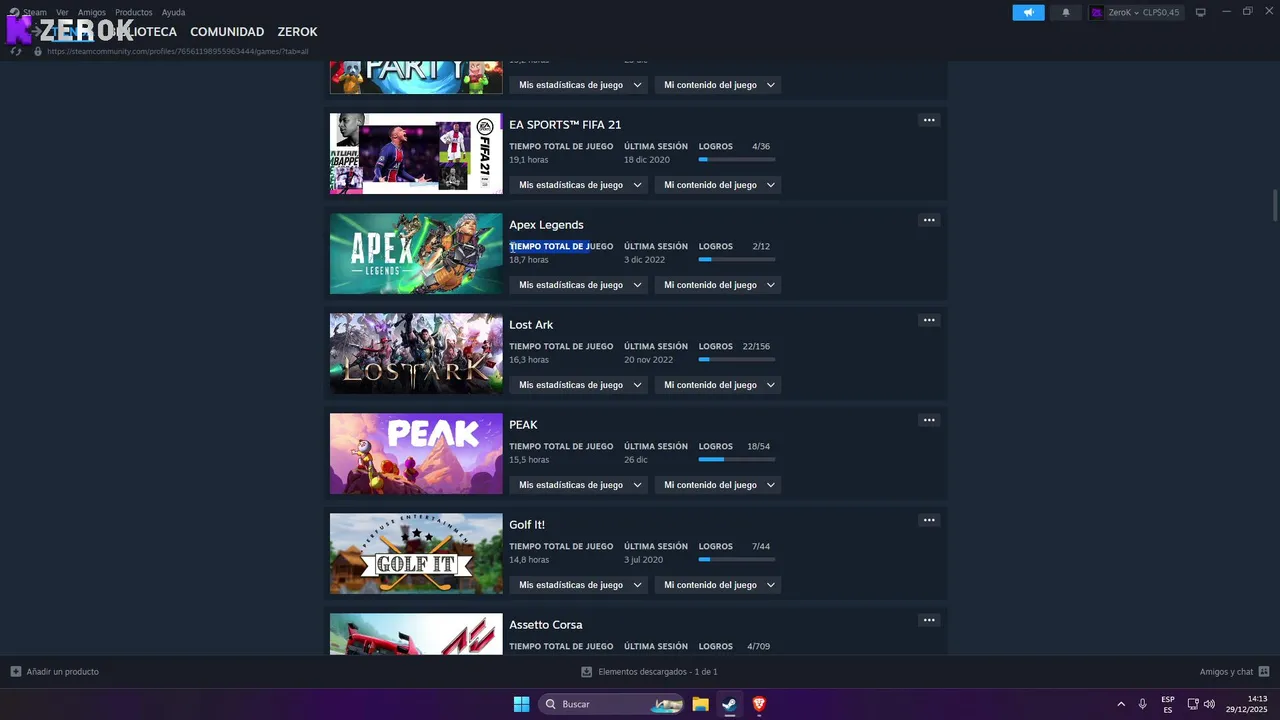
Task: Open the Windows Start menu
Action: click(x=521, y=704)
